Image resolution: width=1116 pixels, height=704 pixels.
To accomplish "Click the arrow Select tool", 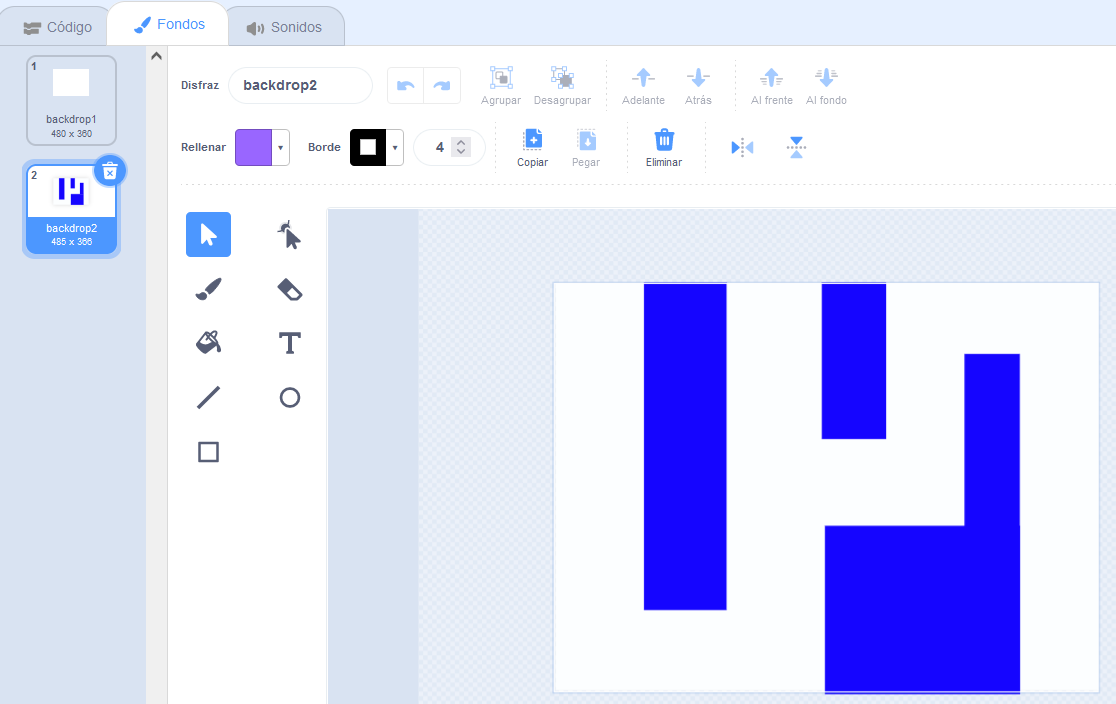I will pos(208,235).
